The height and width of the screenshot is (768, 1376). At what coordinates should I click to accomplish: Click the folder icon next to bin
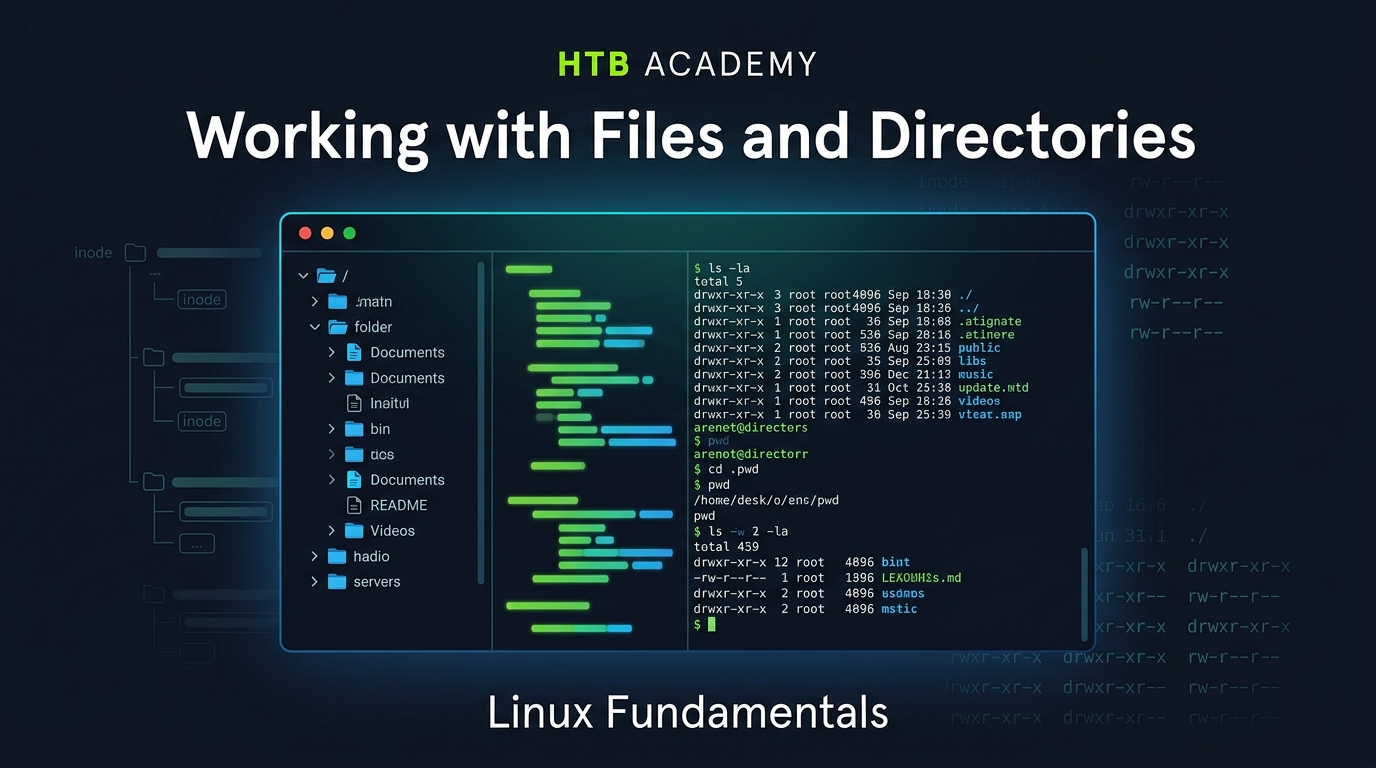[354, 428]
